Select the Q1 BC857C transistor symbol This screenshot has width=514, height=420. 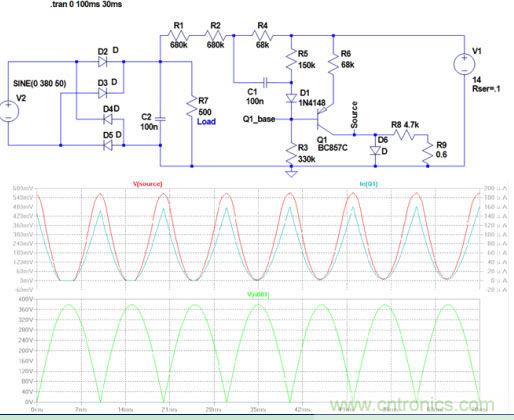click(323, 120)
